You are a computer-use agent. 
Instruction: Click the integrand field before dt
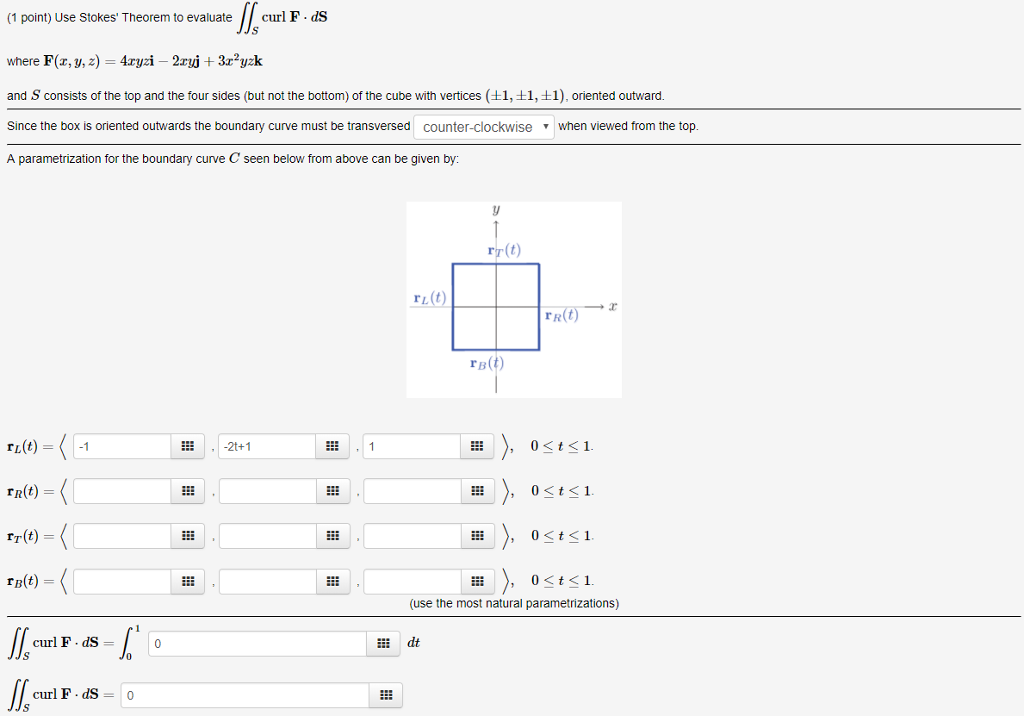click(255, 644)
